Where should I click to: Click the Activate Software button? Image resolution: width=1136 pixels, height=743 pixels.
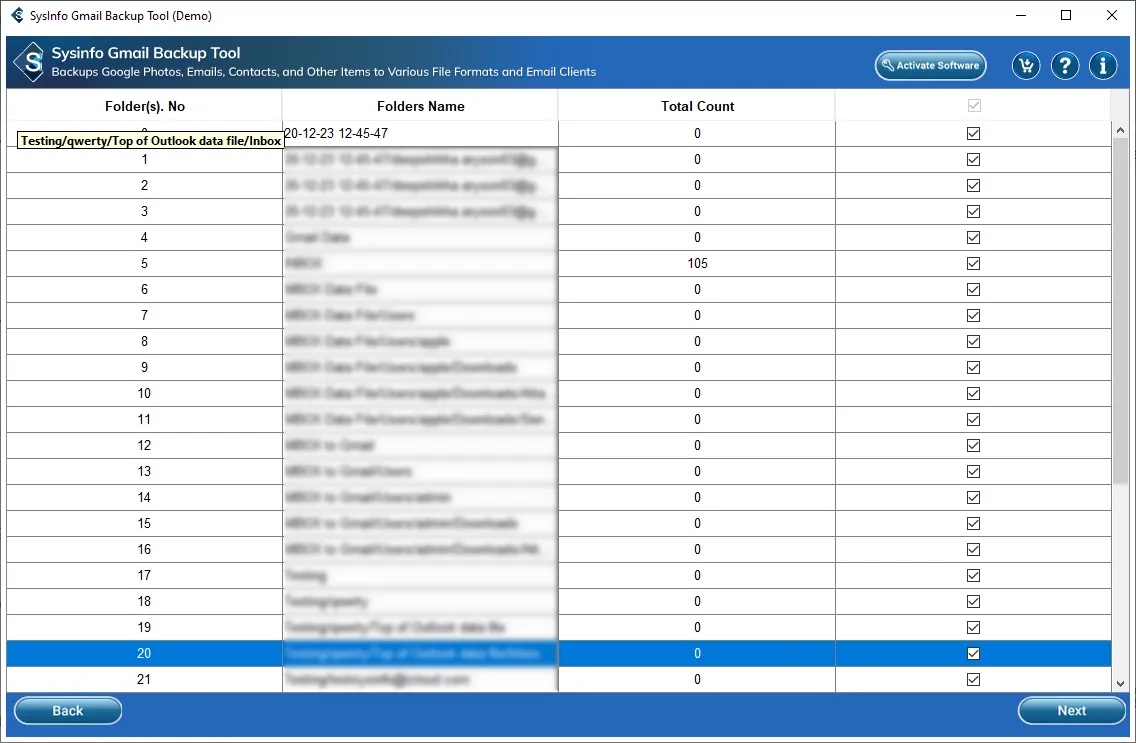point(930,65)
